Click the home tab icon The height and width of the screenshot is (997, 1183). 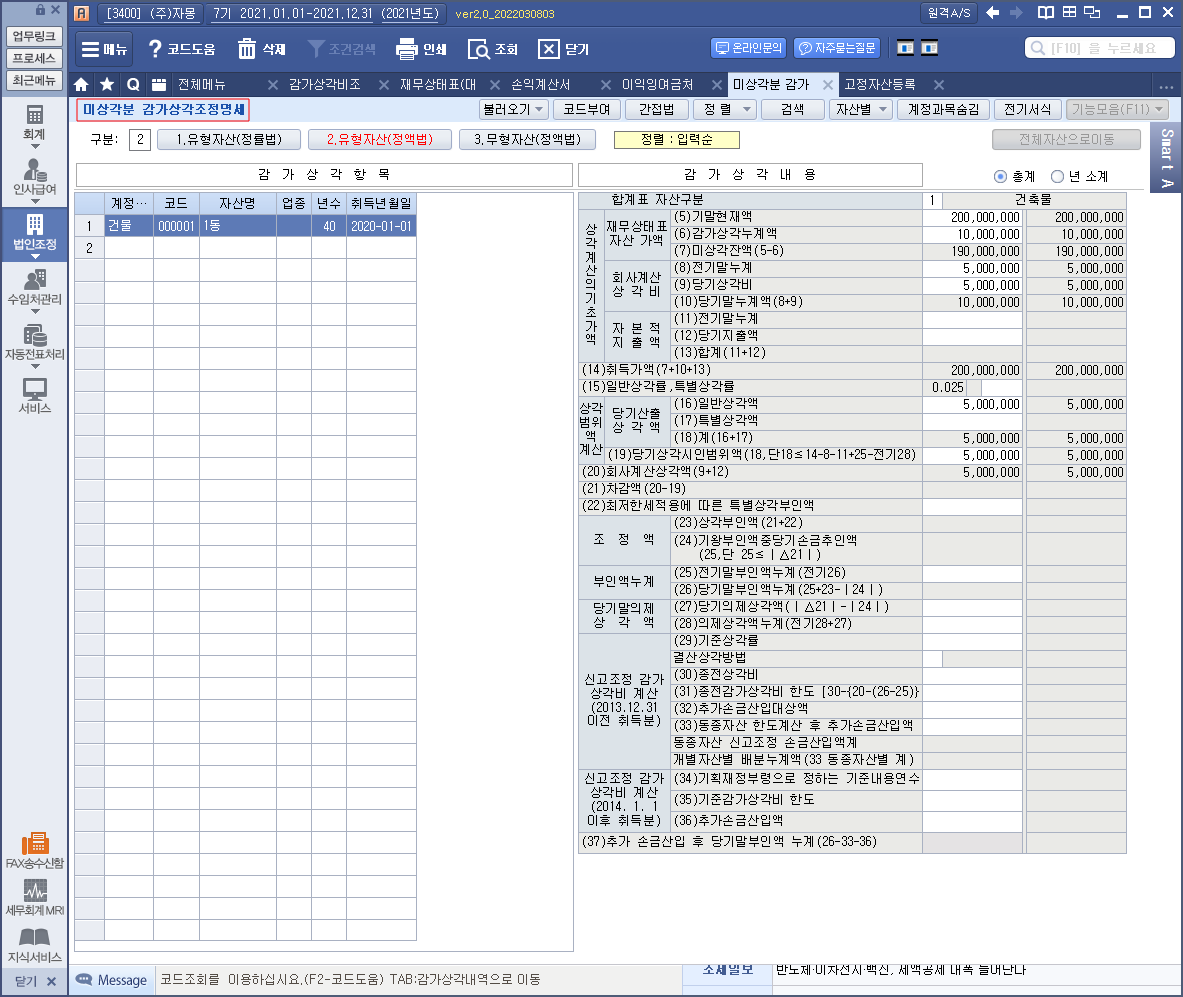[81, 85]
